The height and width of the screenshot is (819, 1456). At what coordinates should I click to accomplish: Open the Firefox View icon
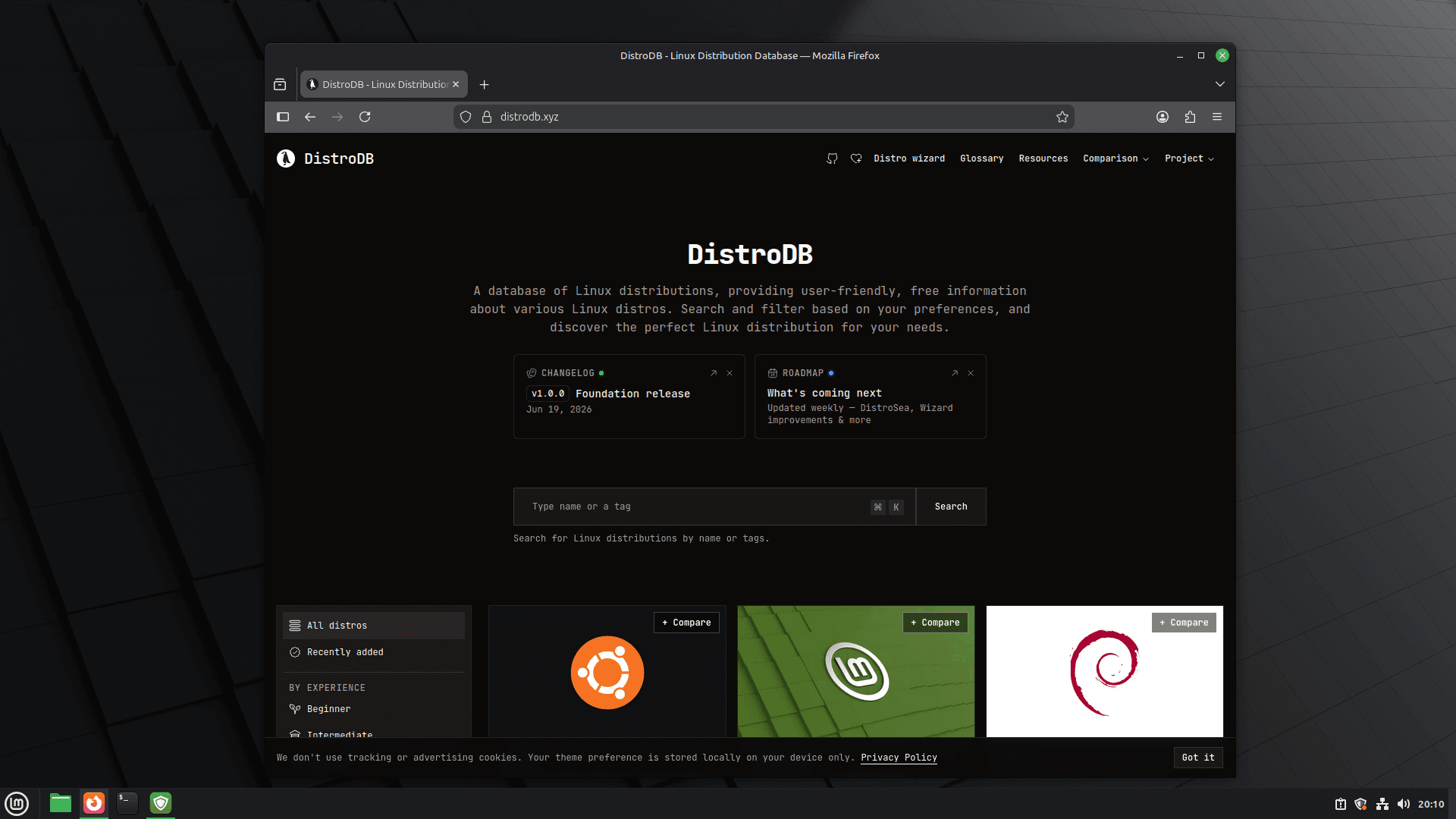click(280, 84)
